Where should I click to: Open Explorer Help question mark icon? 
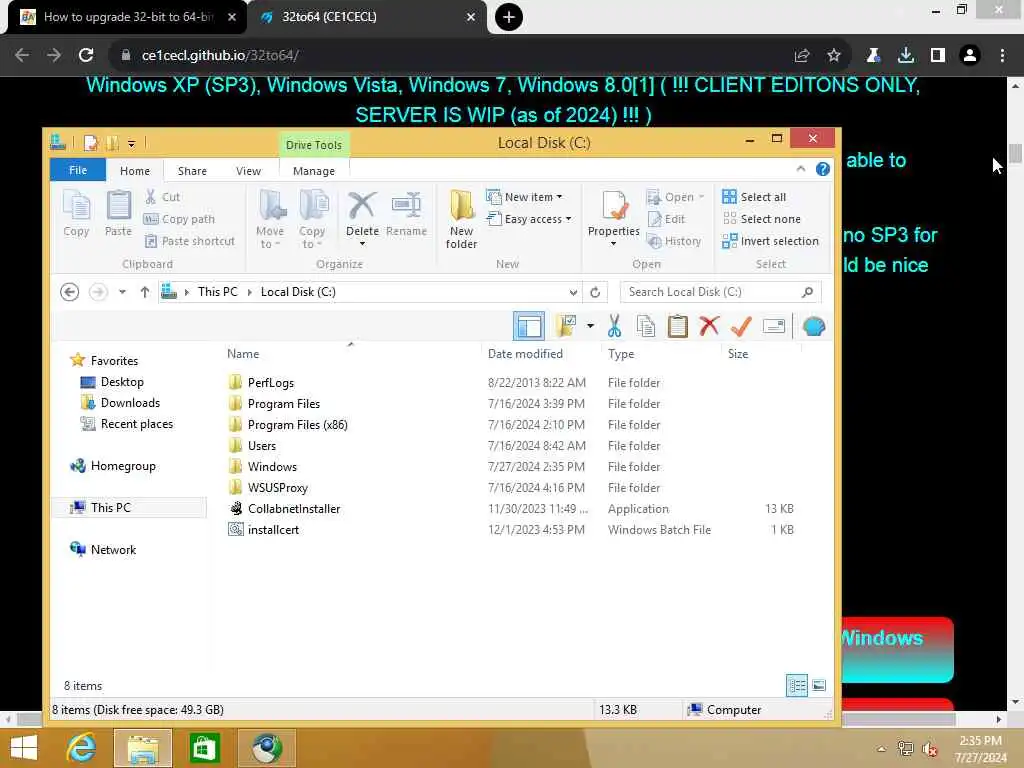pyautogui.click(x=823, y=169)
